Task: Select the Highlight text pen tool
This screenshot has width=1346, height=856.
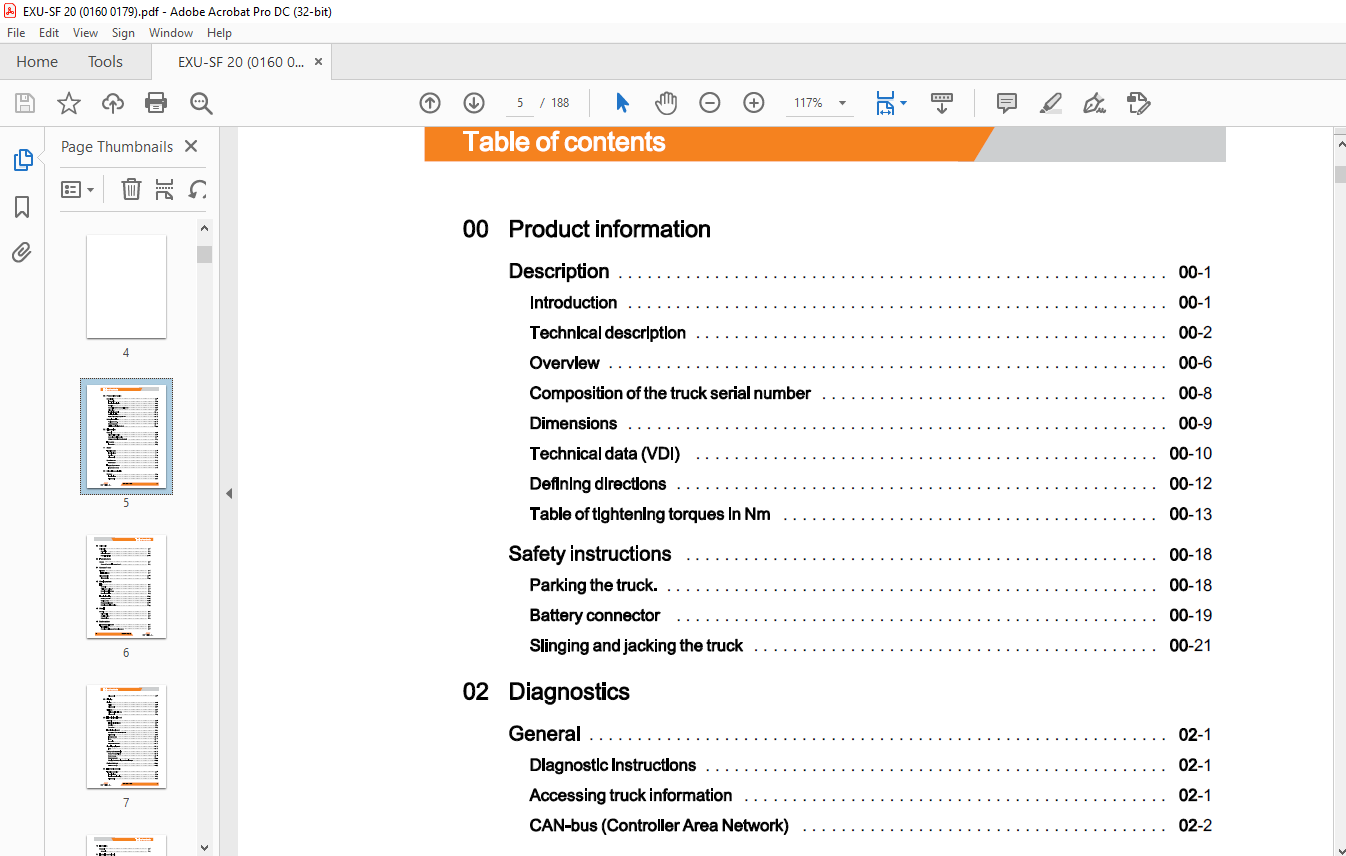Action: (x=1050, y=103)
